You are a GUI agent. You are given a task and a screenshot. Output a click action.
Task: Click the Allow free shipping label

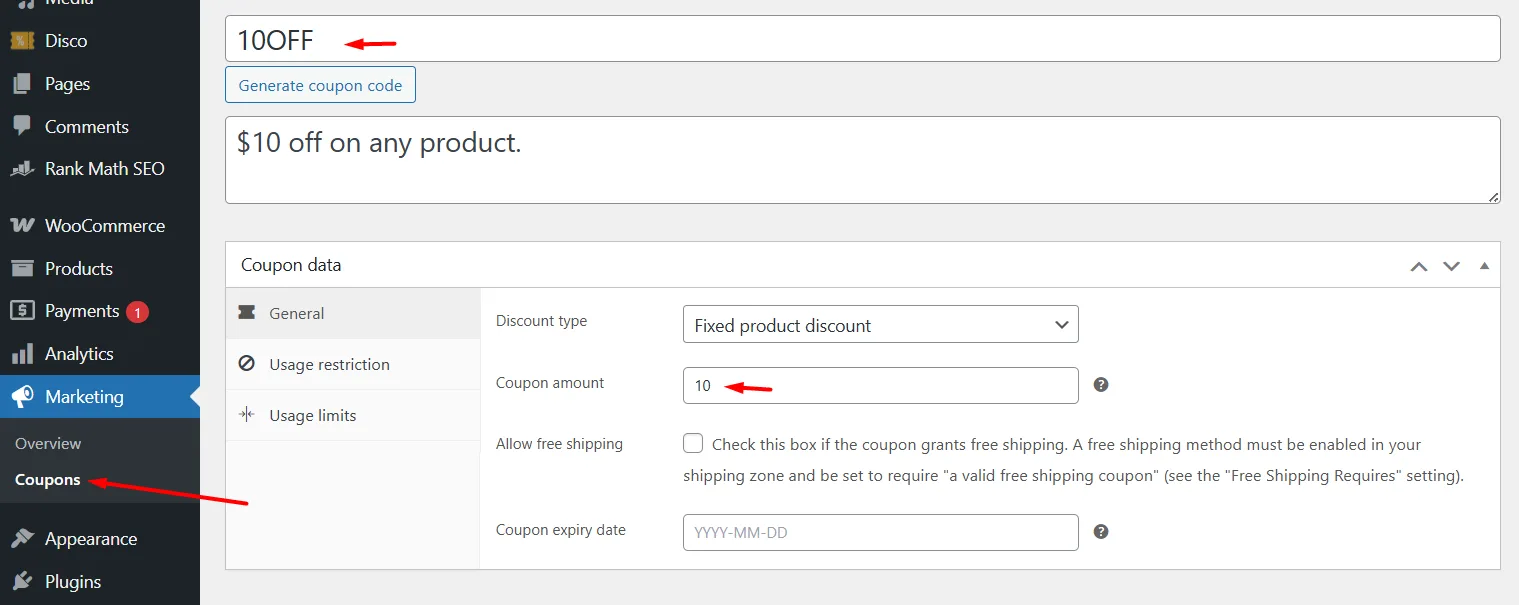(x=559, y=444)
